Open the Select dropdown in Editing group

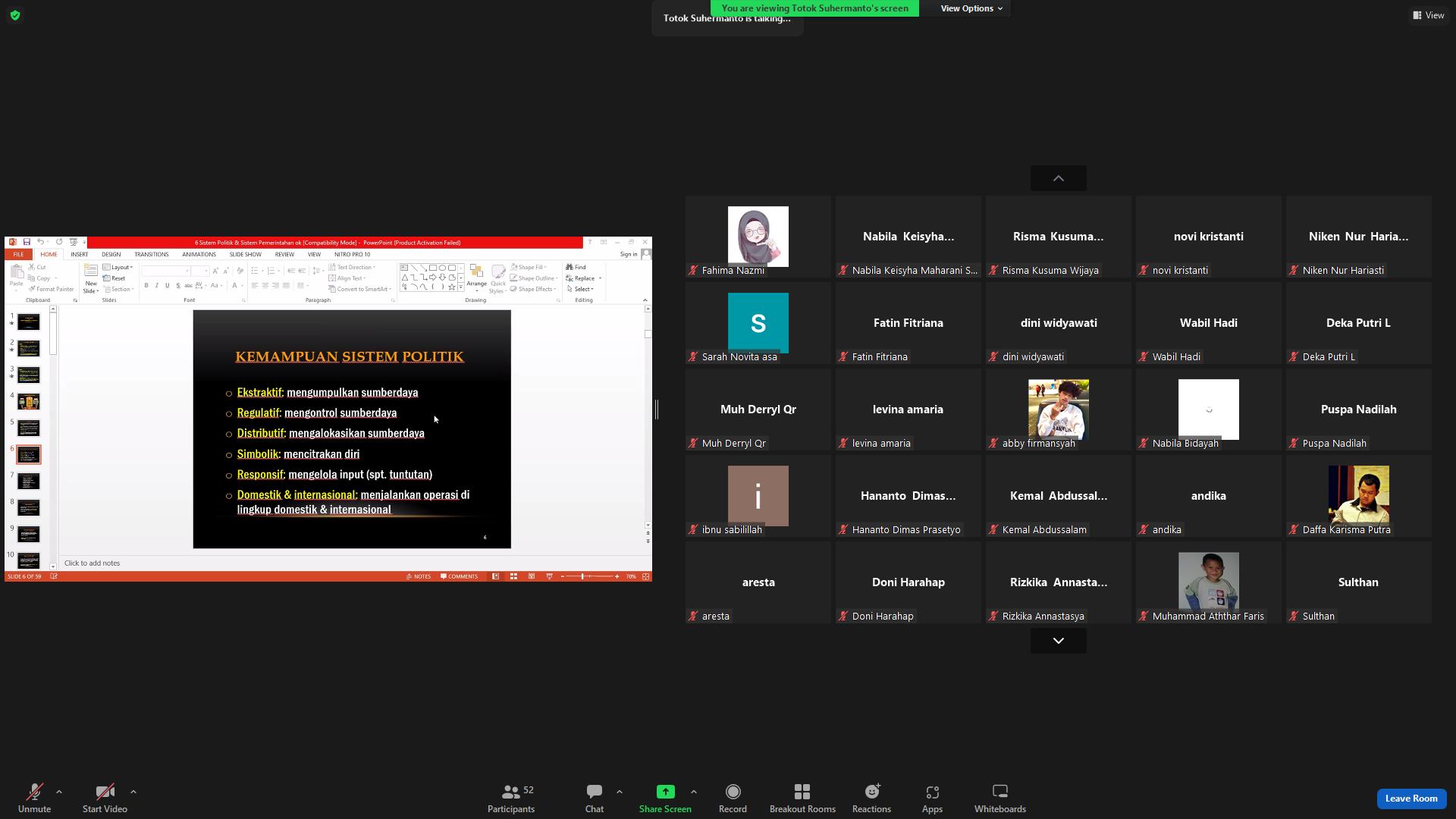coord(580,289)
